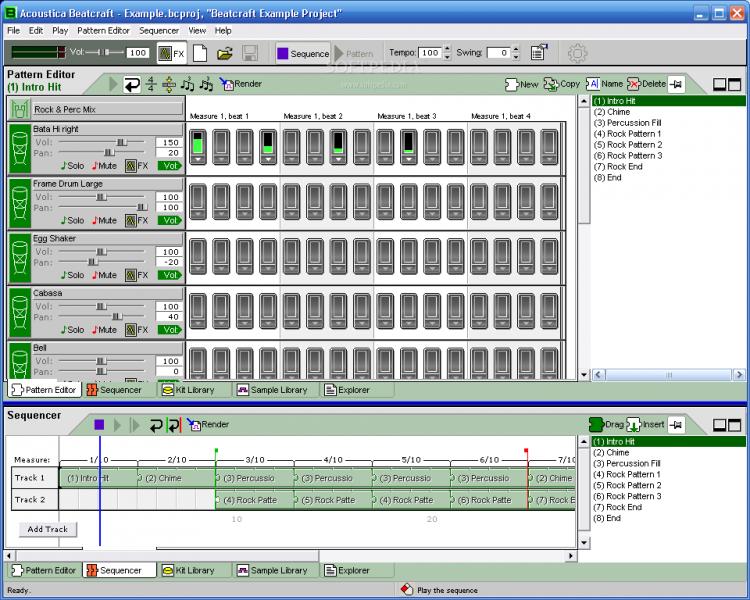Screen dimensions: 750x600
Task: Stop the sequencer with purple square
Action: 99,425
